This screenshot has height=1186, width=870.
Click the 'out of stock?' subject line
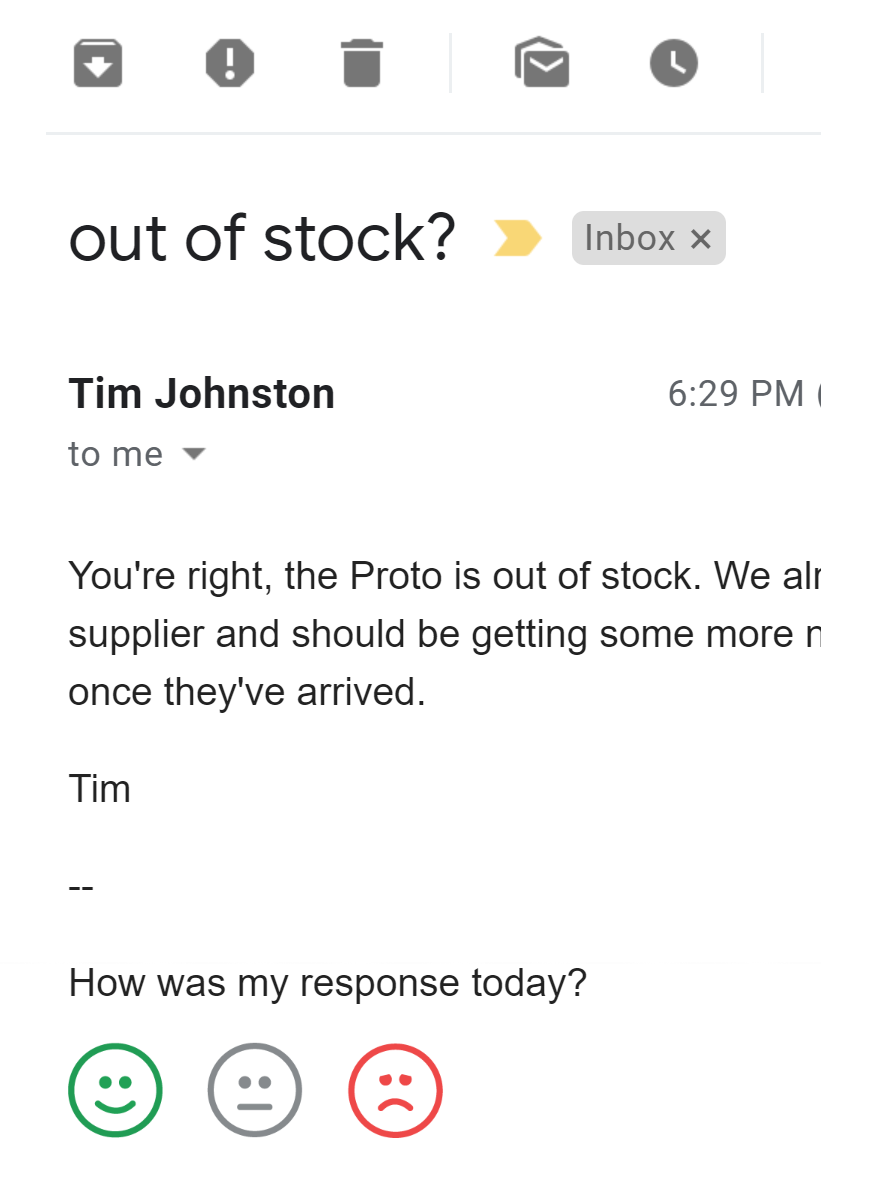pos(262,238)
